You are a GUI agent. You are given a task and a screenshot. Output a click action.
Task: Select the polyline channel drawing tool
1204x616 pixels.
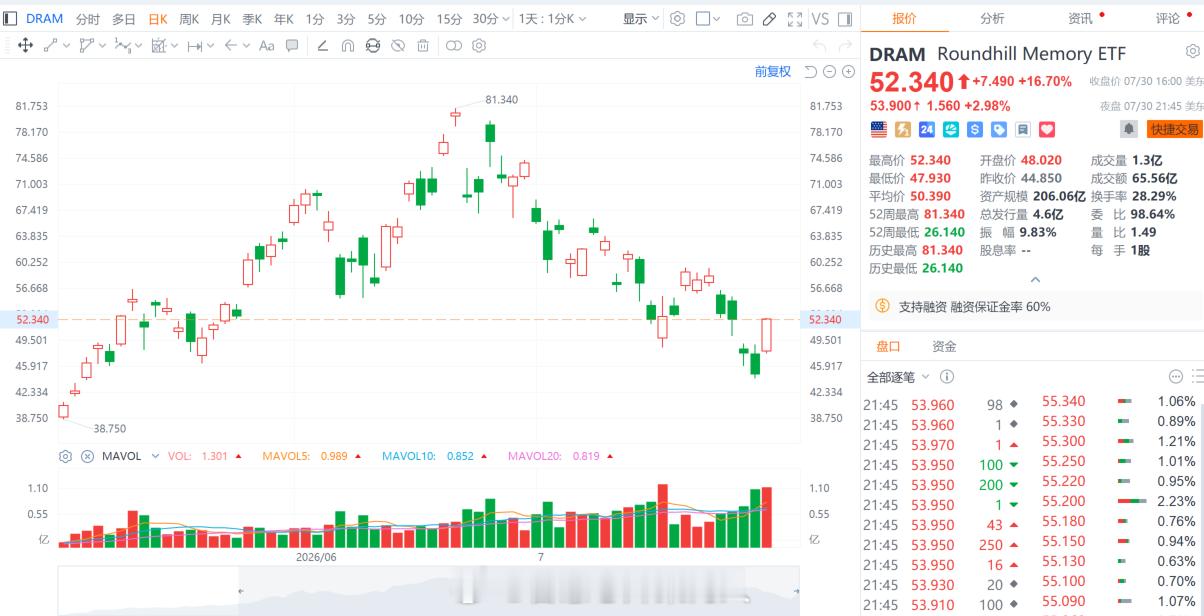click(86, 45)
